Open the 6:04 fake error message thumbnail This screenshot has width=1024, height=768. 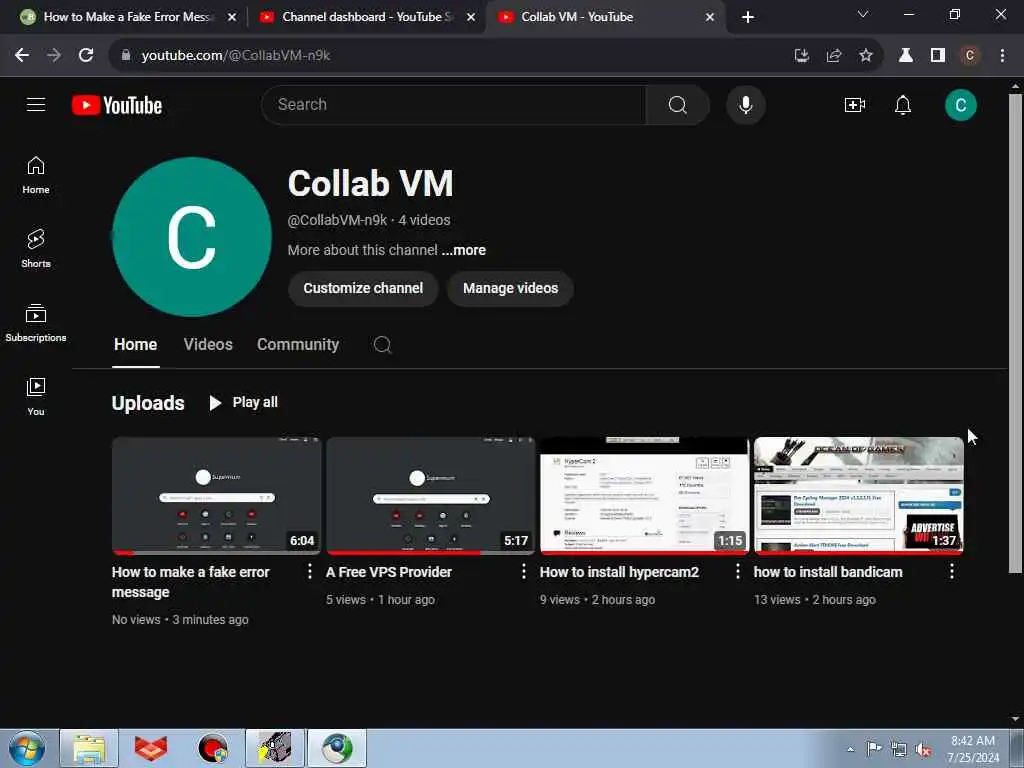[x=216, y=496]
